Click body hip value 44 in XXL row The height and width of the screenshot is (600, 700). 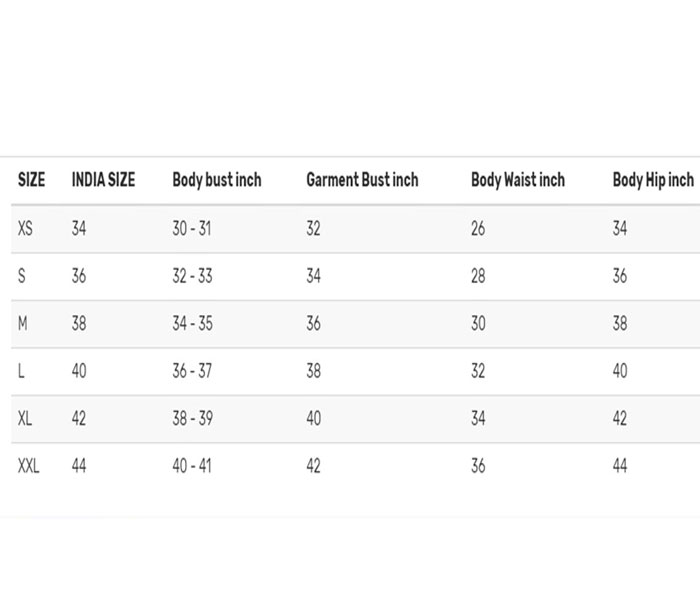[x=620, y=466]
